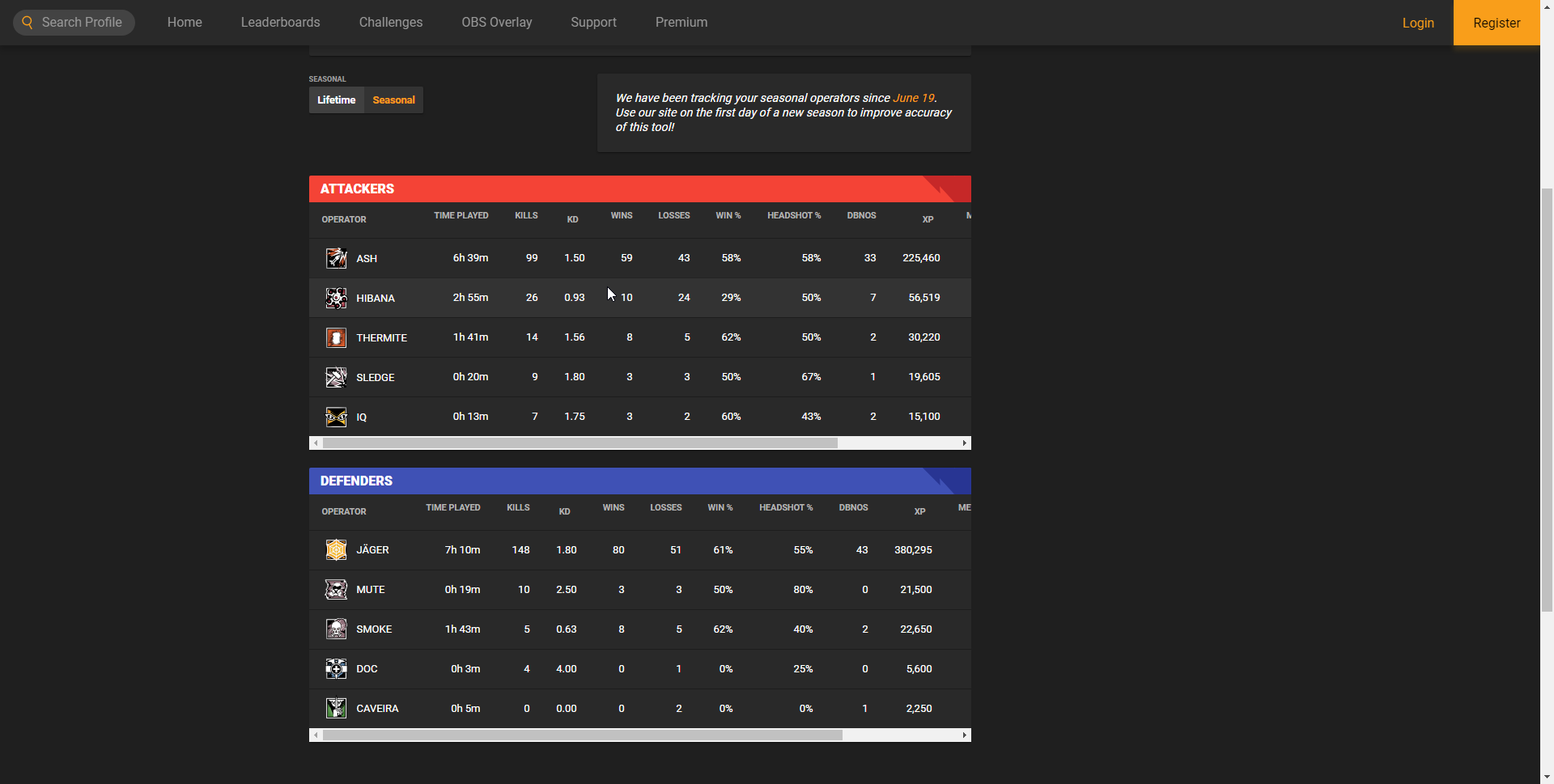Click the Sledge operator icon
The image size is (1554, 784).
coord(336,377)
